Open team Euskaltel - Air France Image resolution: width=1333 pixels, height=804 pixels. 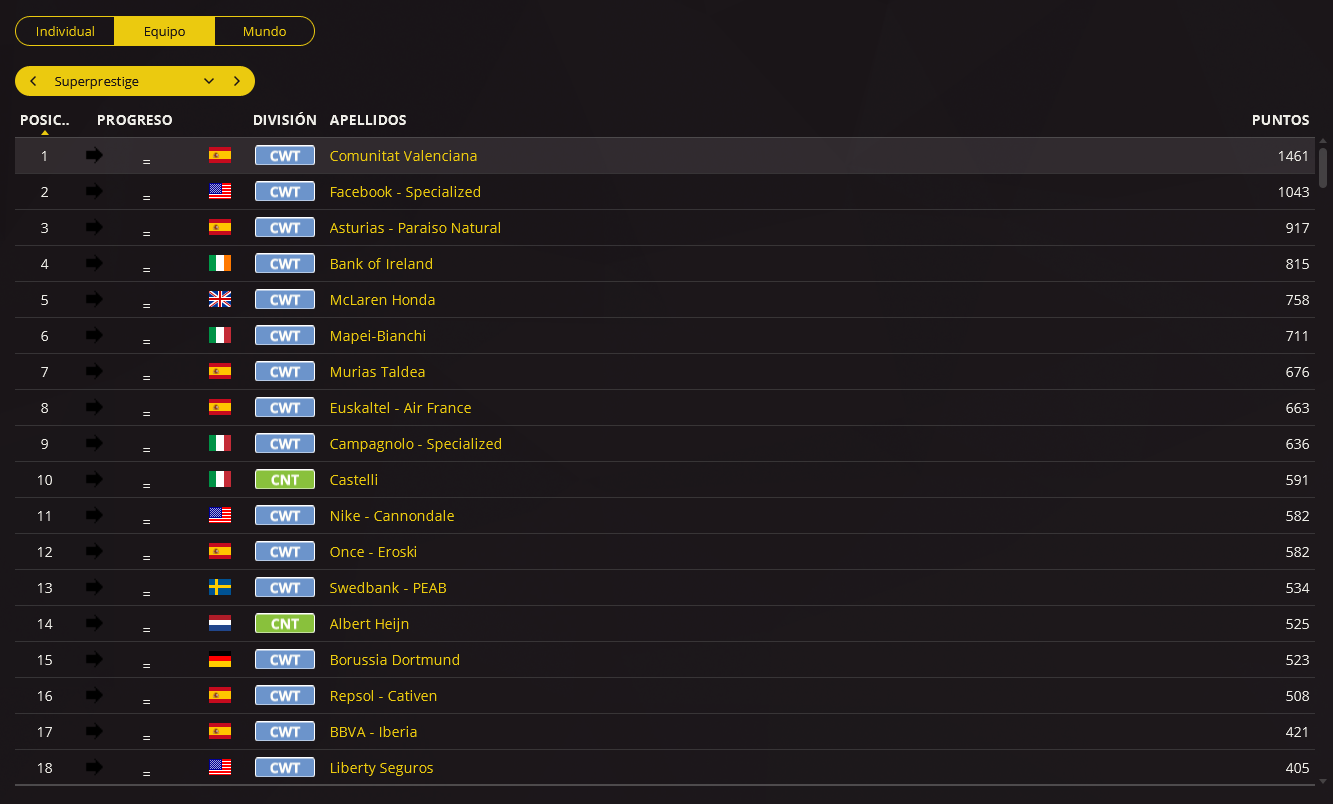click(x=400, y=408)
